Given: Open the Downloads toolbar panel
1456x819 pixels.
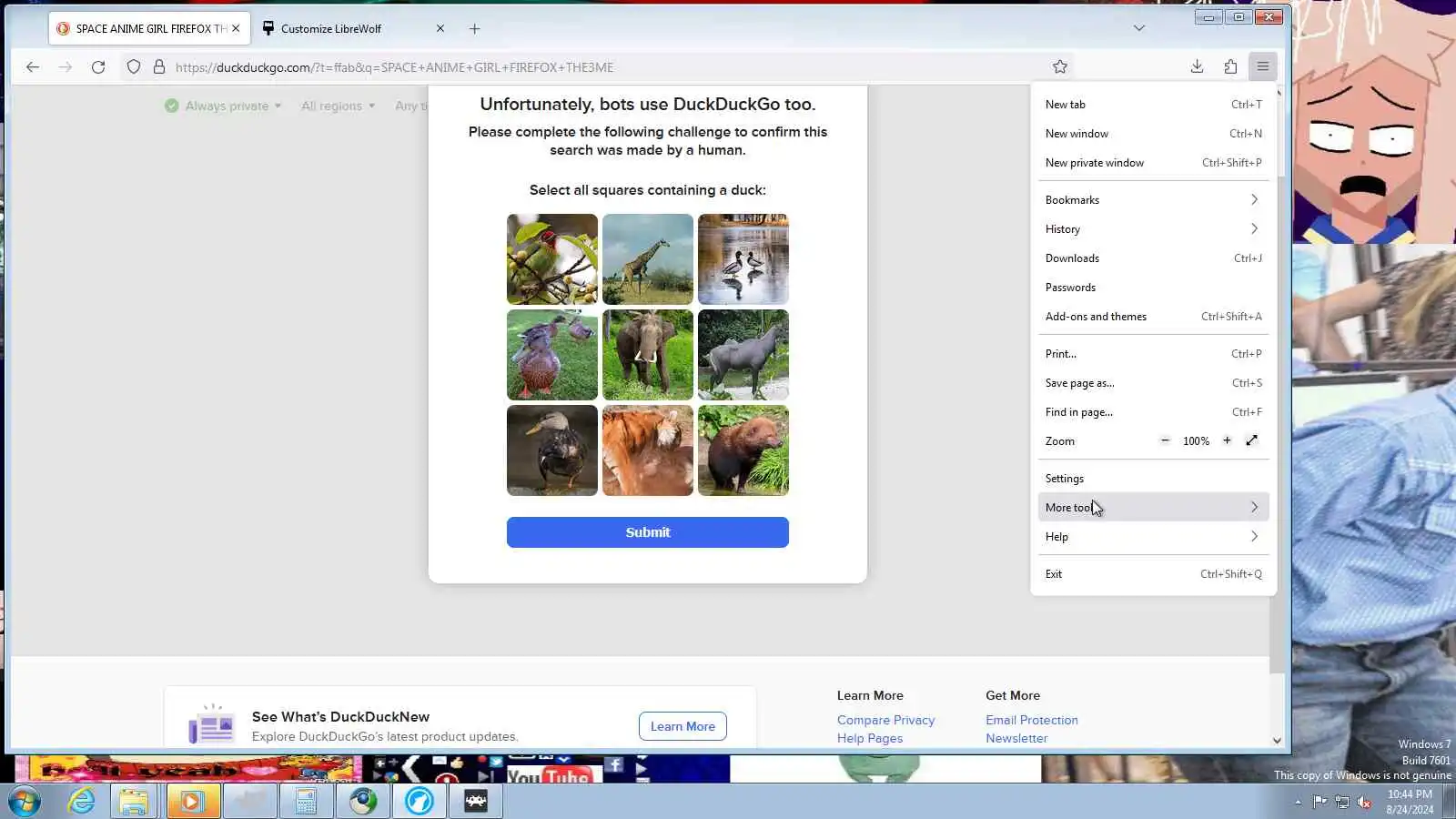Looking at the screenshot, I should pos(1197,66).
